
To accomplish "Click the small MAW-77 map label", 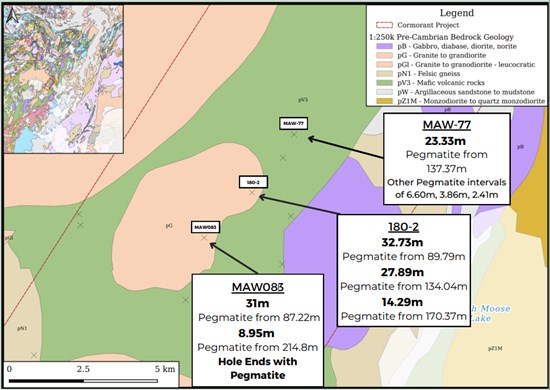I will click(294, 123).
